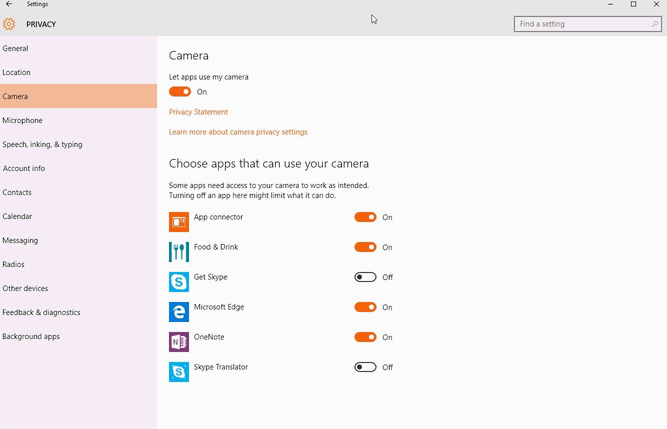The height and width of the screenshot is (429, 667).
Task: Select Location in the sidebar
Action: click(x=78, y=72)
